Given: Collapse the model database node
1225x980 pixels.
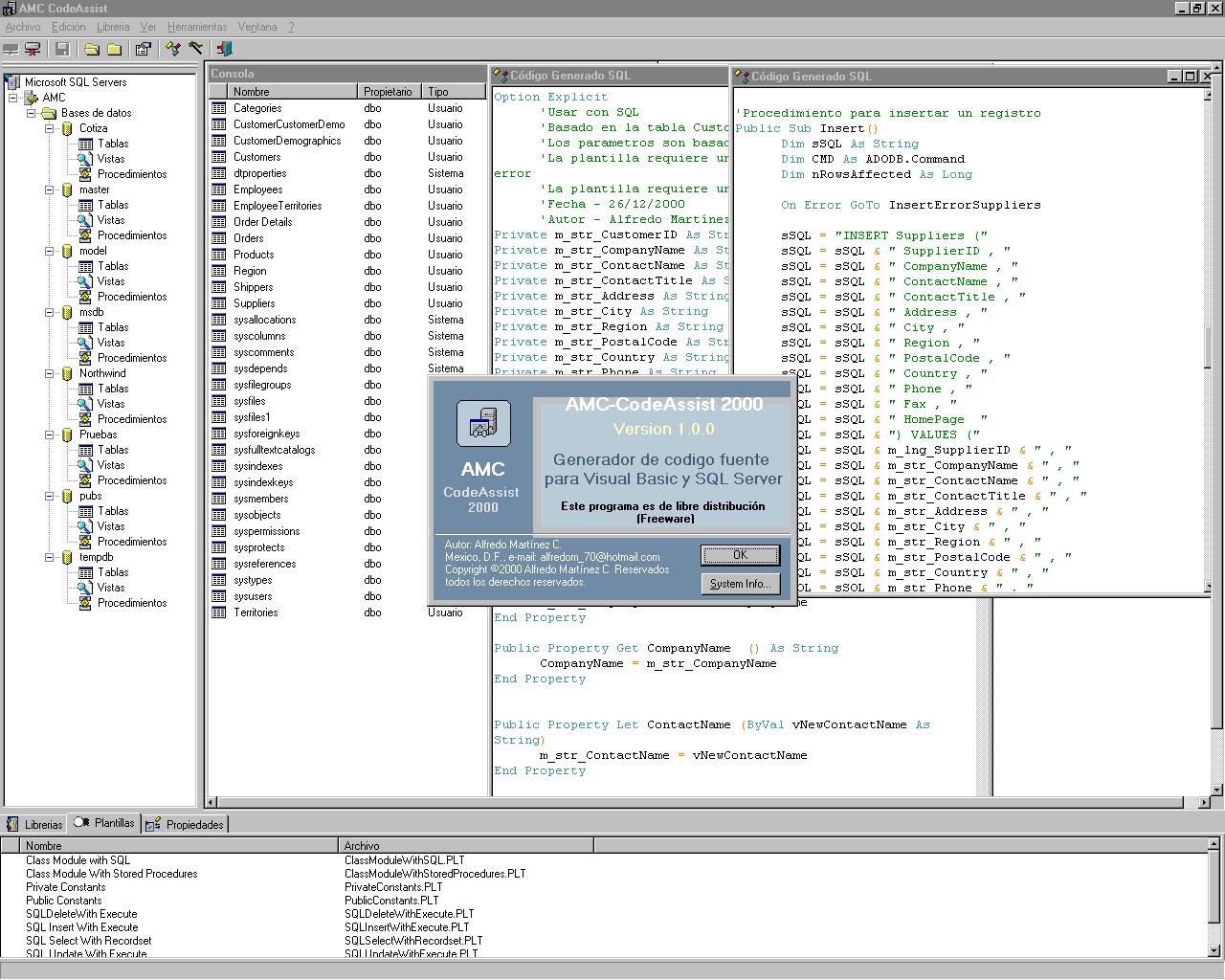Looking at the screenshot, I should pos(50,251).
